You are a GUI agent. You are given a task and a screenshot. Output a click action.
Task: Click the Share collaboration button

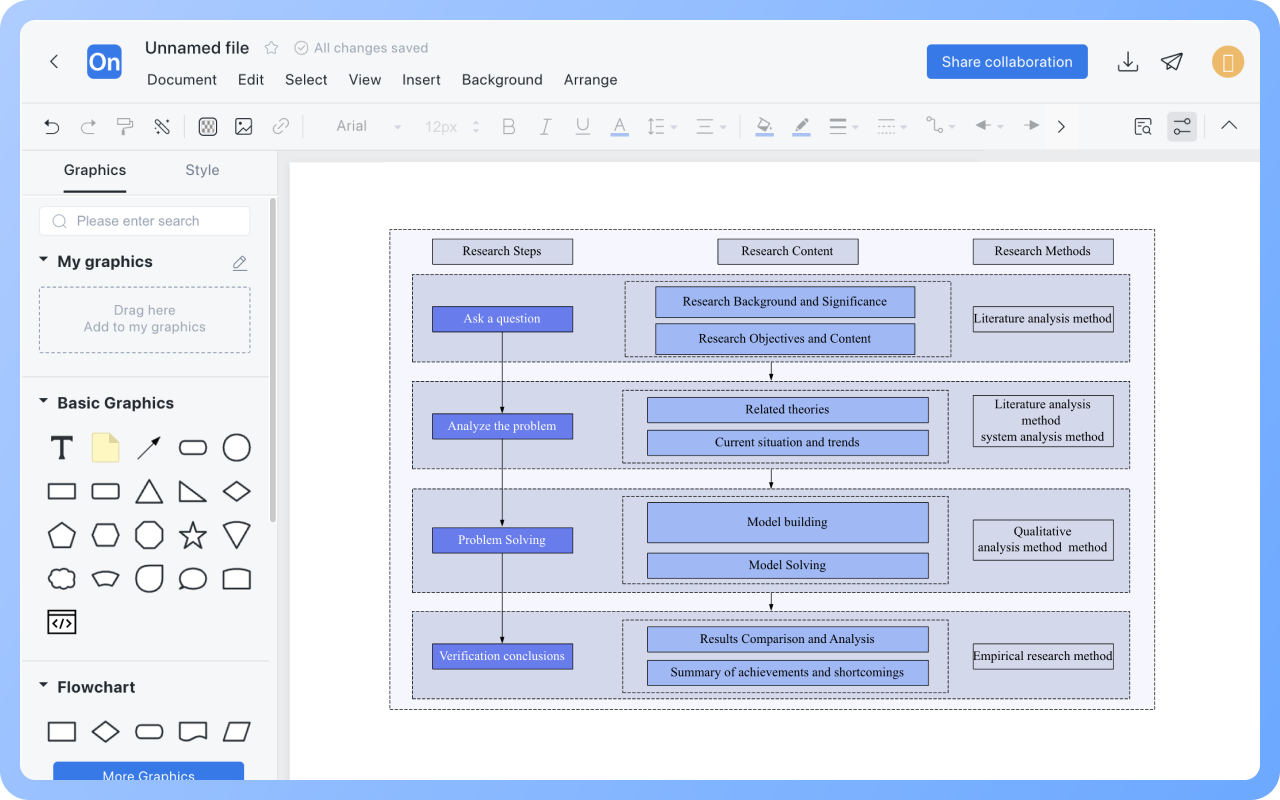pyautogui.click(x=1006, y=62)
